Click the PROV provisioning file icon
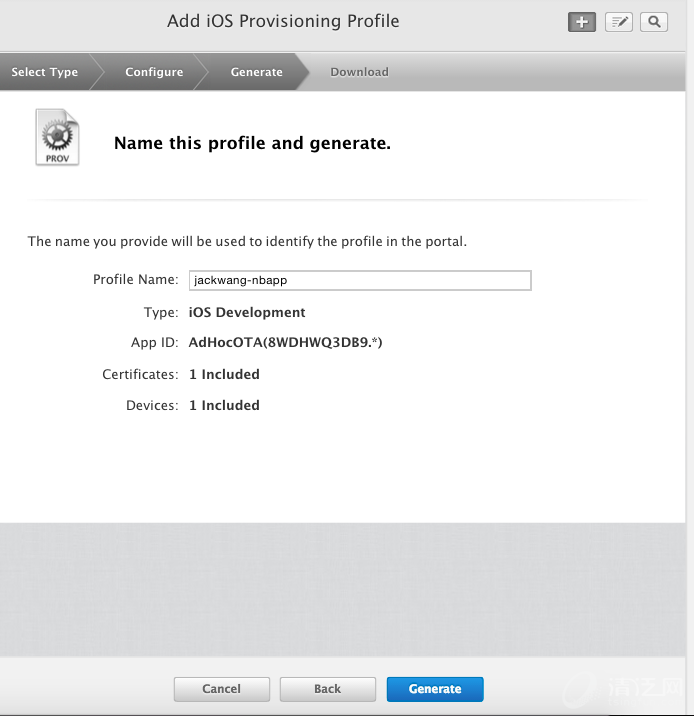The height and width of the screenshot is (716, 694). pyautogui.click(x=57, y=138)
